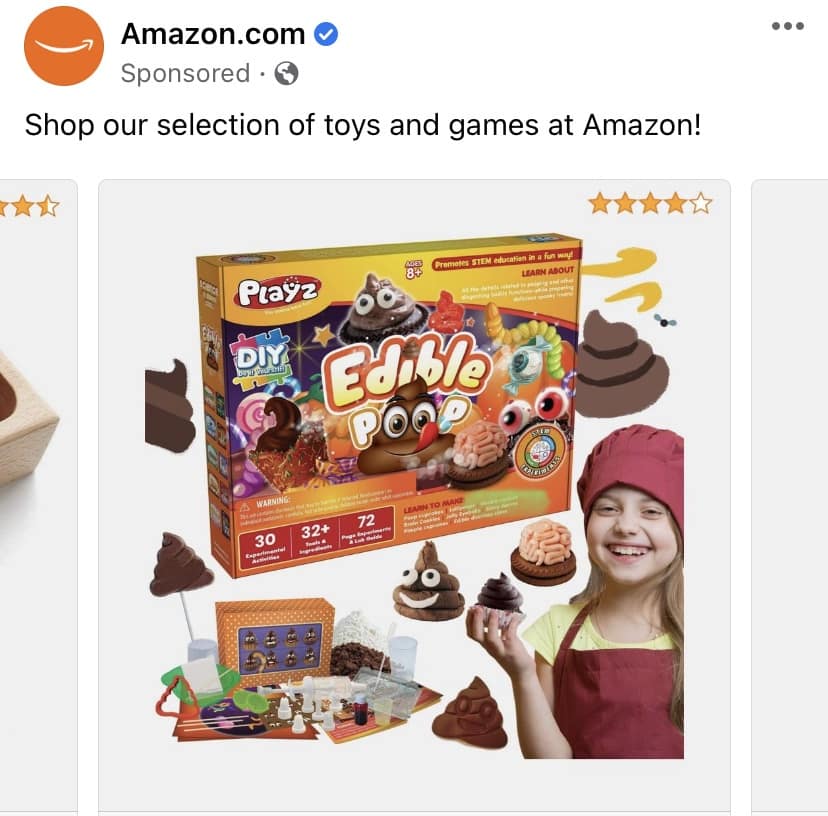Click the blue verified badge
This screenshot has height=816, width=828.
tap(326, 34)
